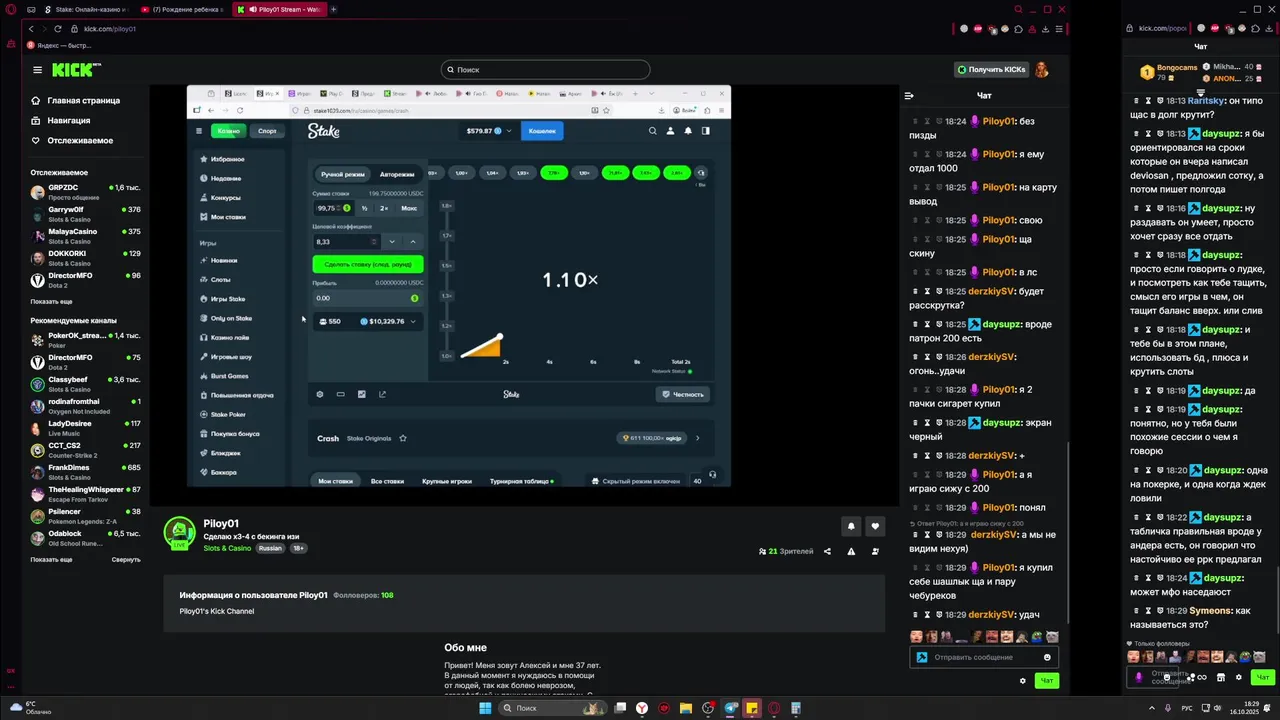Switch input language РУС in tray

click(1187, 708)
